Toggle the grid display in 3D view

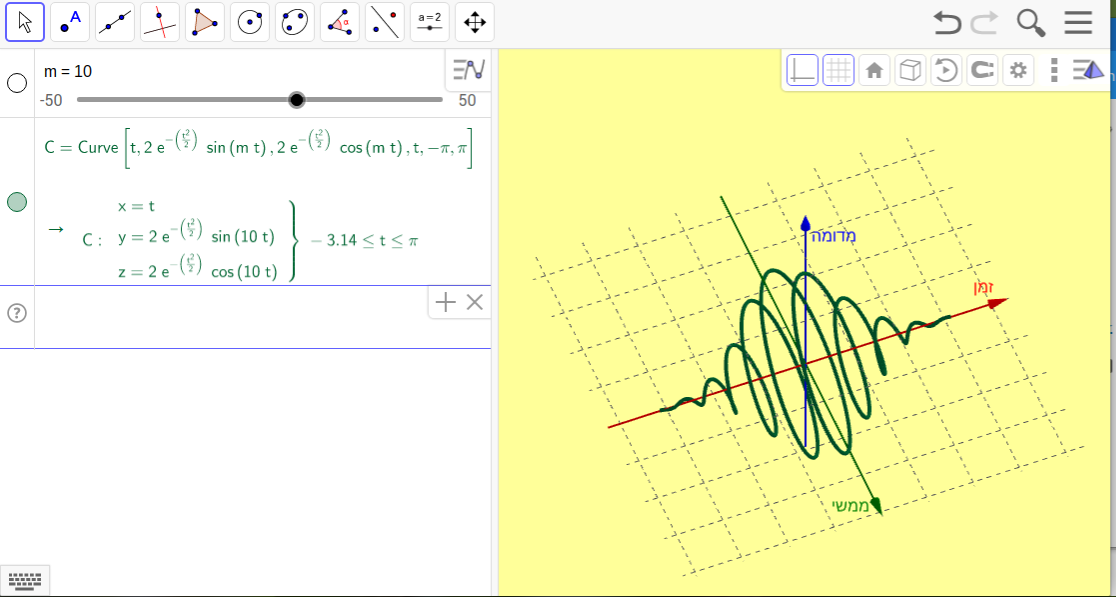(838, 70)
